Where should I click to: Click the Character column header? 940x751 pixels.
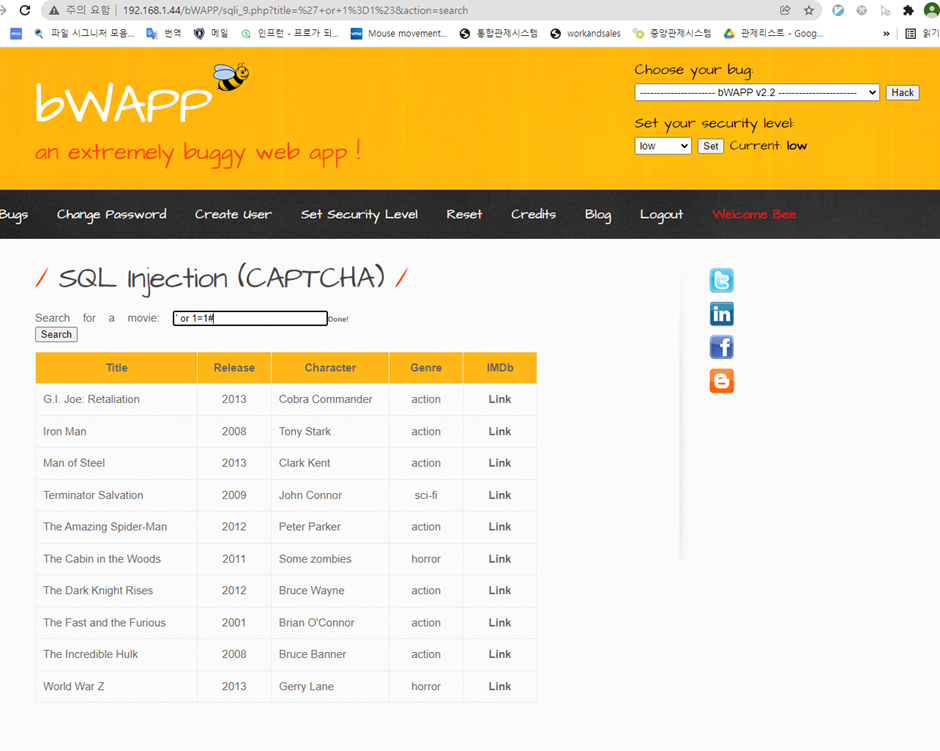330,368
